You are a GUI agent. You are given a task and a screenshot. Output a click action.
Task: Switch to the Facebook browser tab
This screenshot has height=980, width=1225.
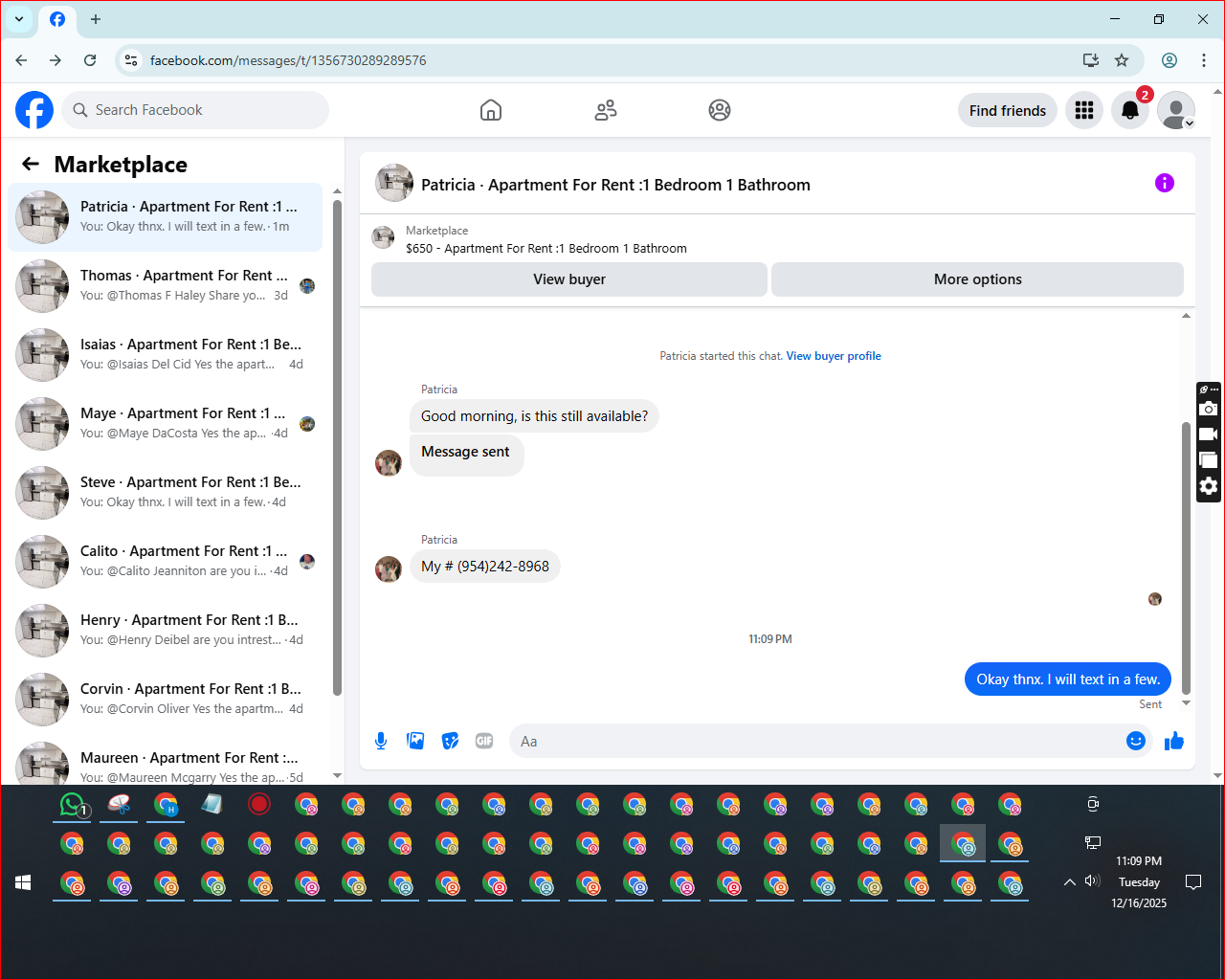tap(57, 19)
